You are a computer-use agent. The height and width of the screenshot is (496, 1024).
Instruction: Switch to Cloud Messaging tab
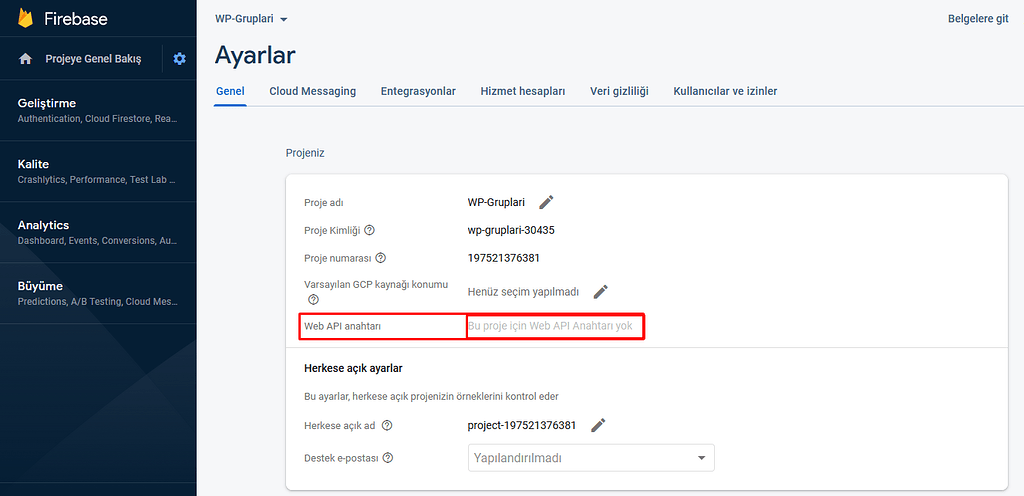312,91
